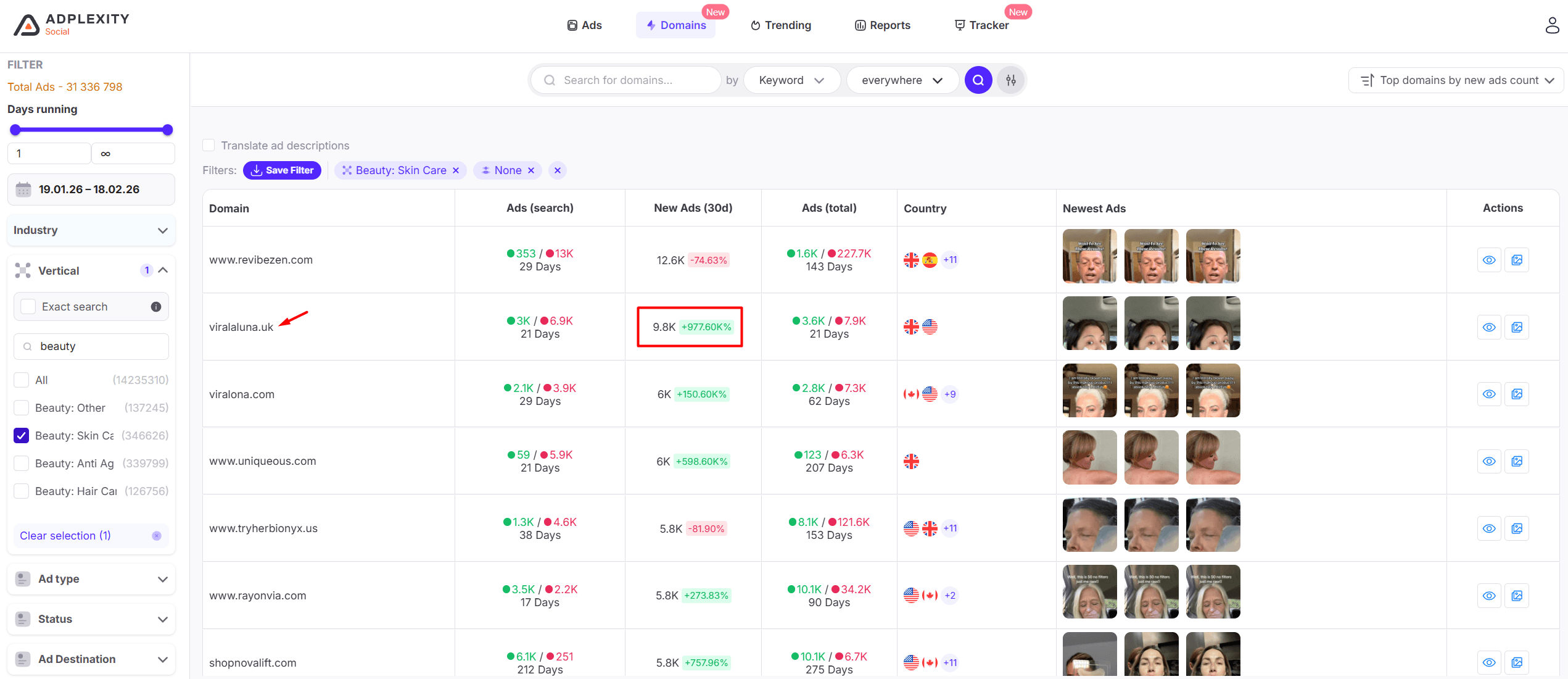The height and width of the screenshot is (679, 1568).
Task: Open the Keyword search type dropdown
Action: point(791,80)
